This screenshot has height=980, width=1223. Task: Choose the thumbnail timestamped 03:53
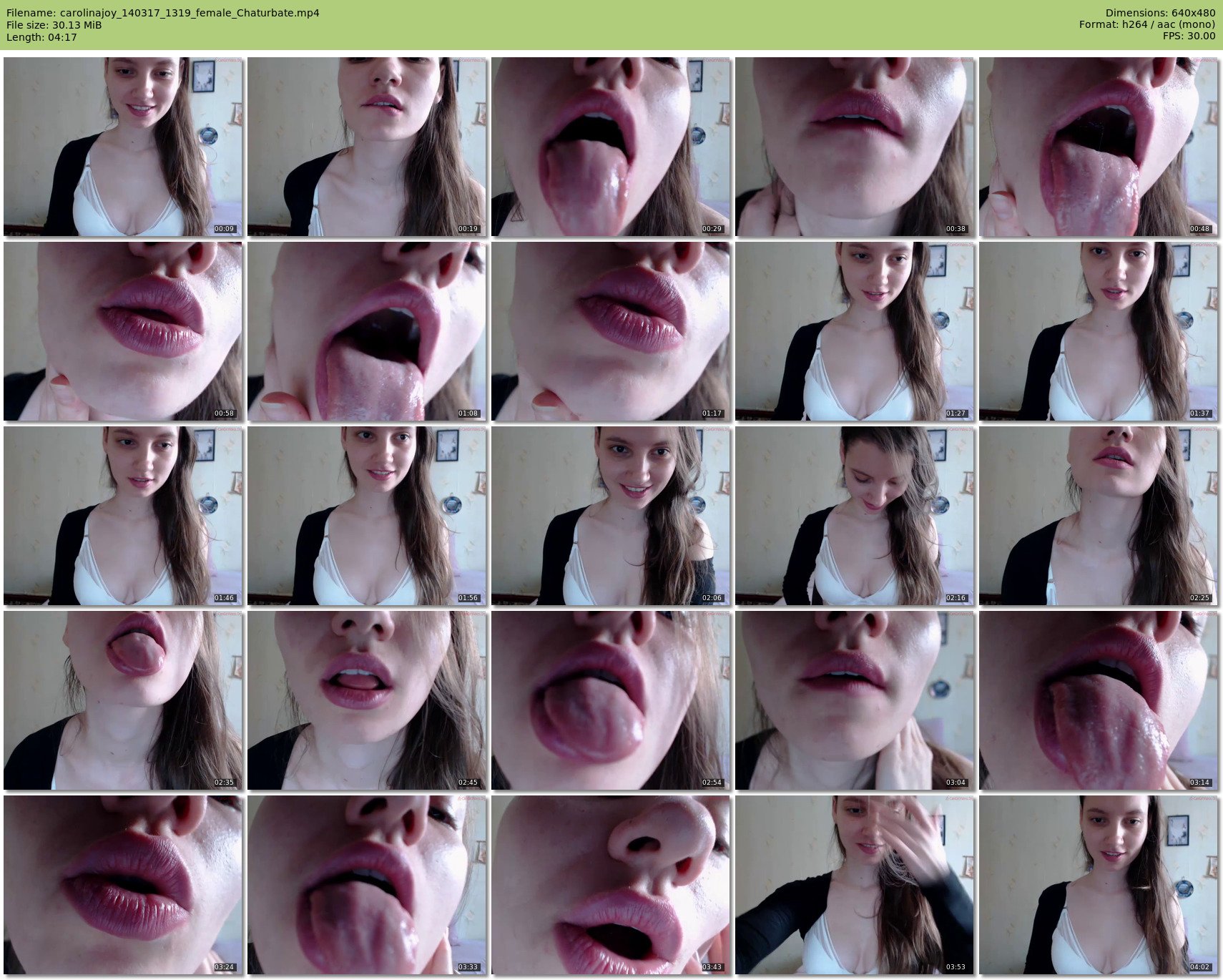855,885
